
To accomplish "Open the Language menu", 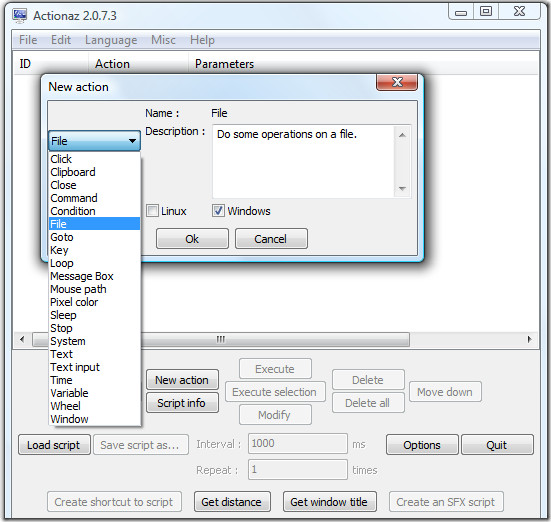I will pos(111,40).
